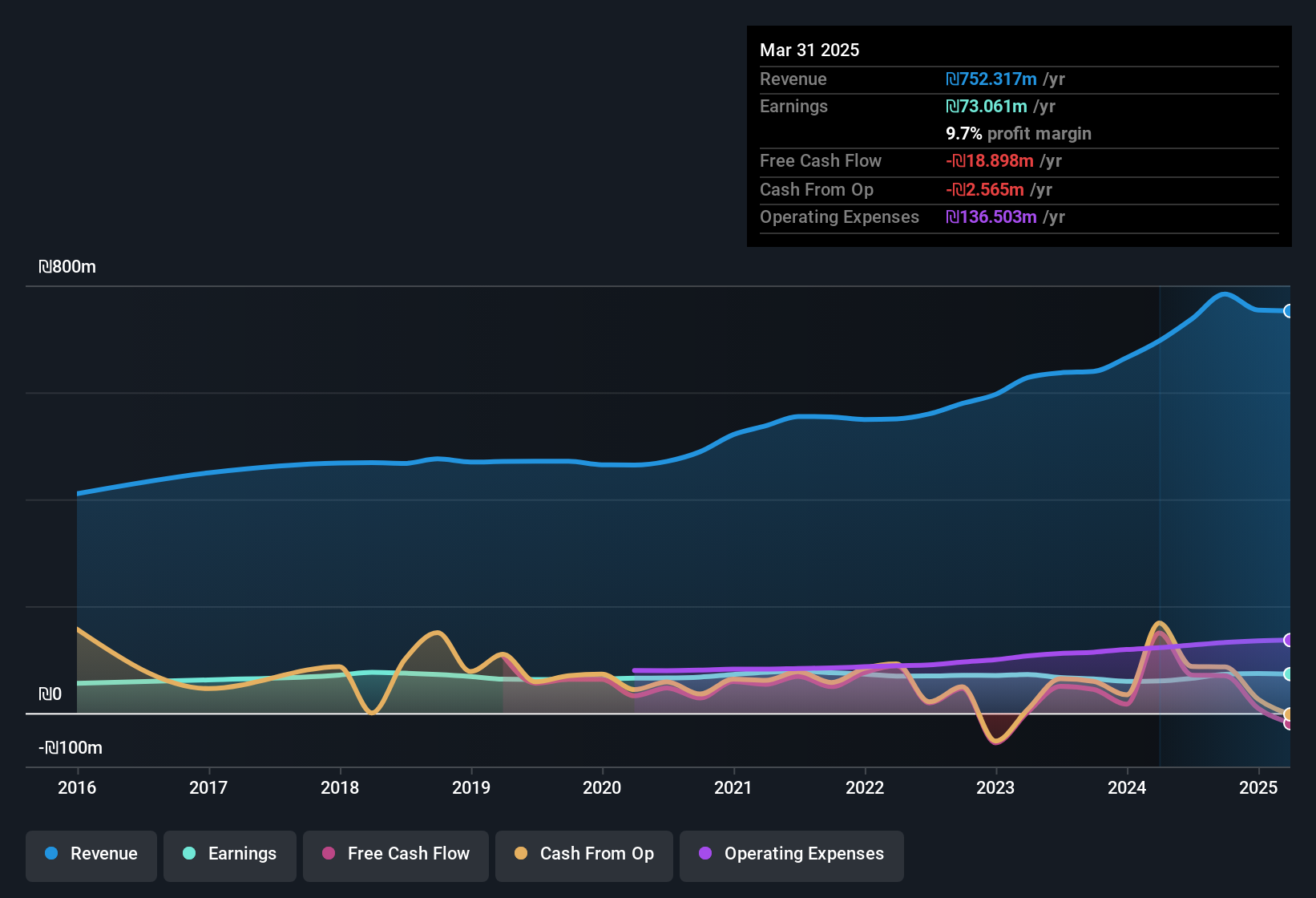Click the Mar 31 2025 tooltip date

tap(809, 50)
